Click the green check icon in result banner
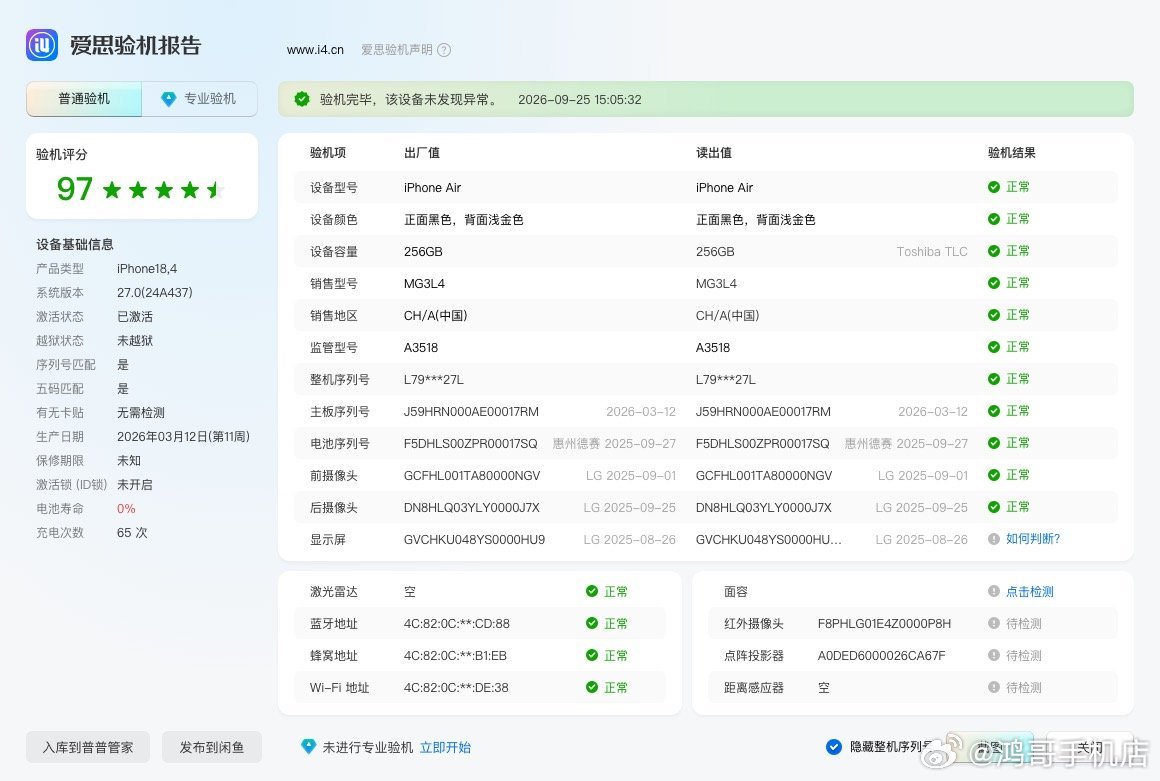 302,99
